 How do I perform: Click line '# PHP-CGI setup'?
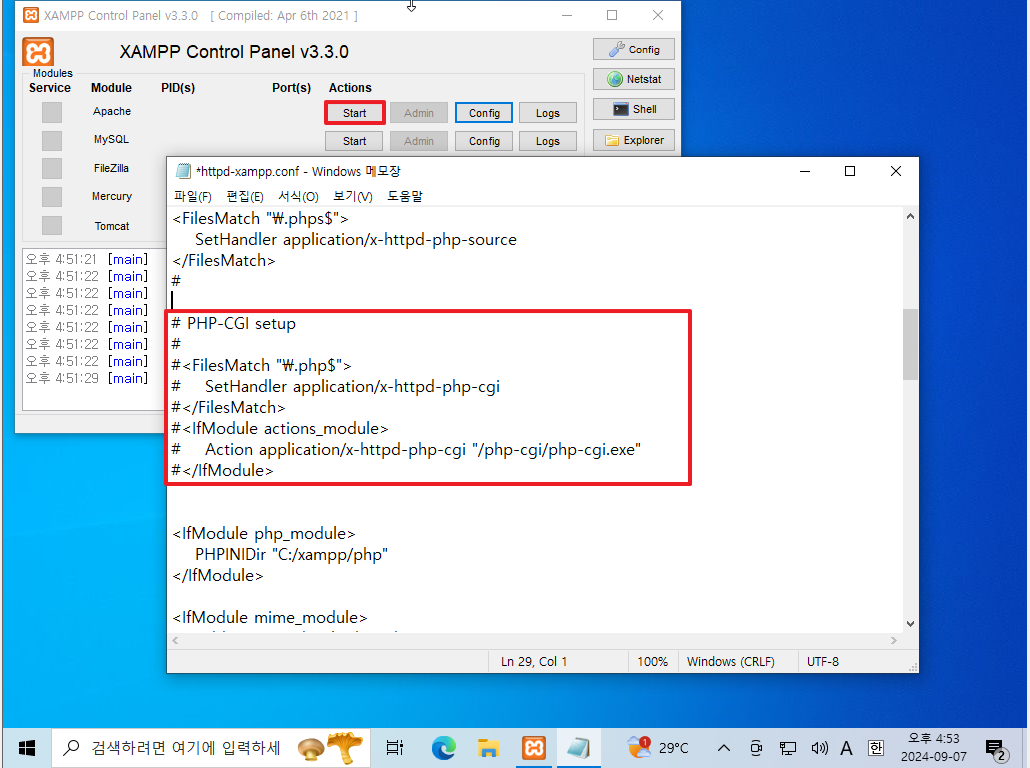[x=234, y=323]
